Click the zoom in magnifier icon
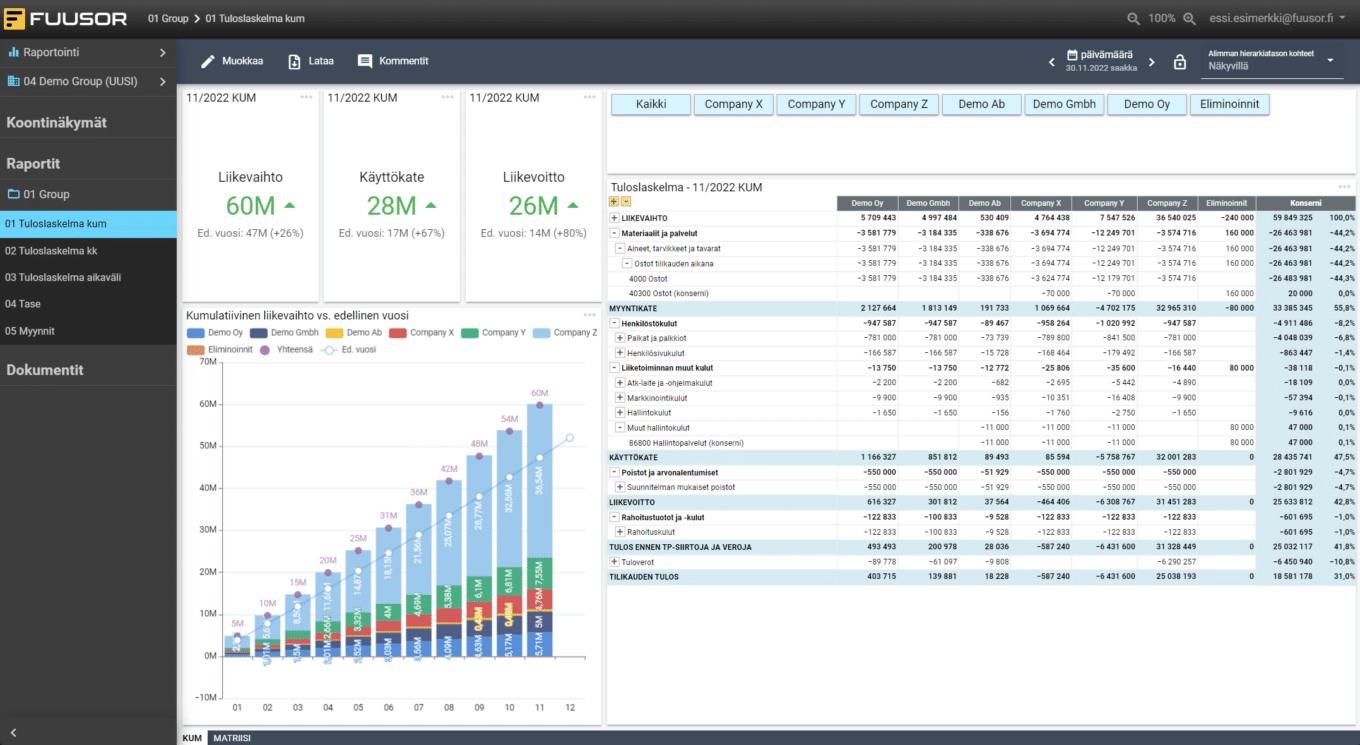 click(1190, 19)
